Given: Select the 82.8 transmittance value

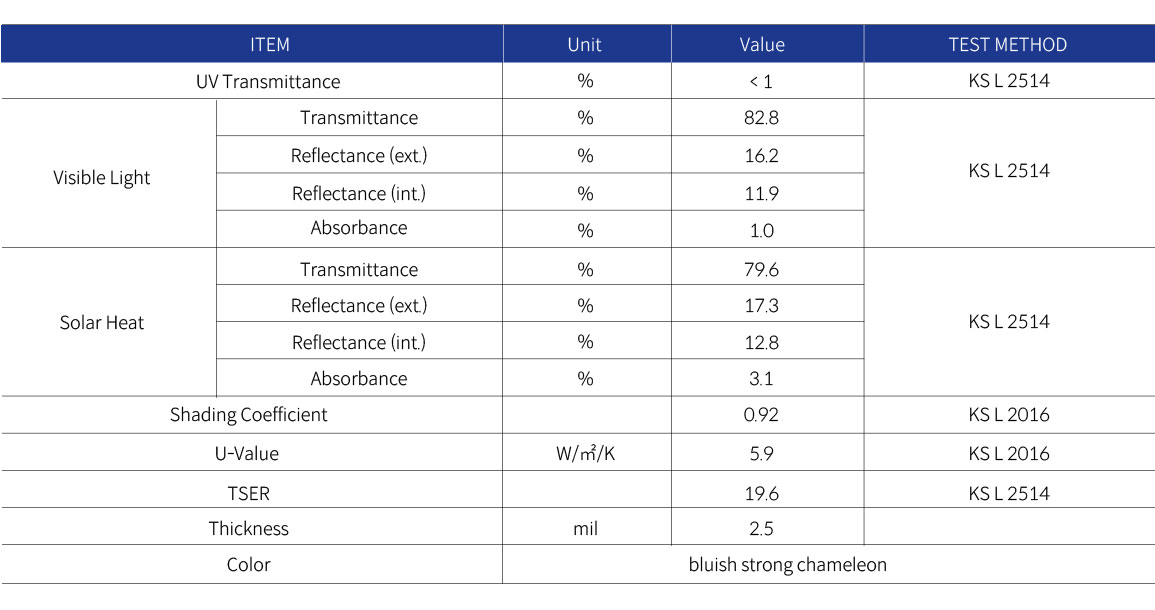Looking at the screenshot, I should click(x=762, y=118).
